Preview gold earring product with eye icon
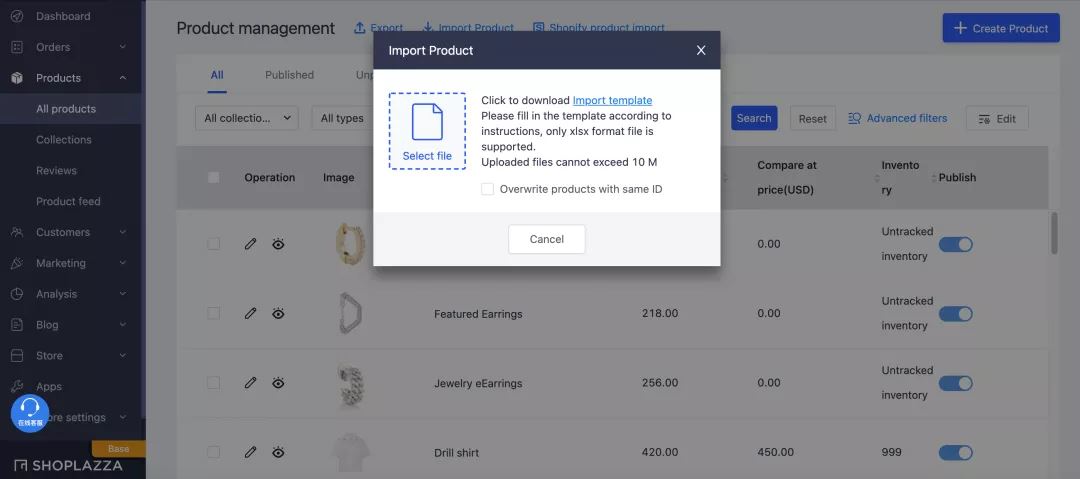The height and width of the screenshot is (479, 1080). click(x=278, y=244)
